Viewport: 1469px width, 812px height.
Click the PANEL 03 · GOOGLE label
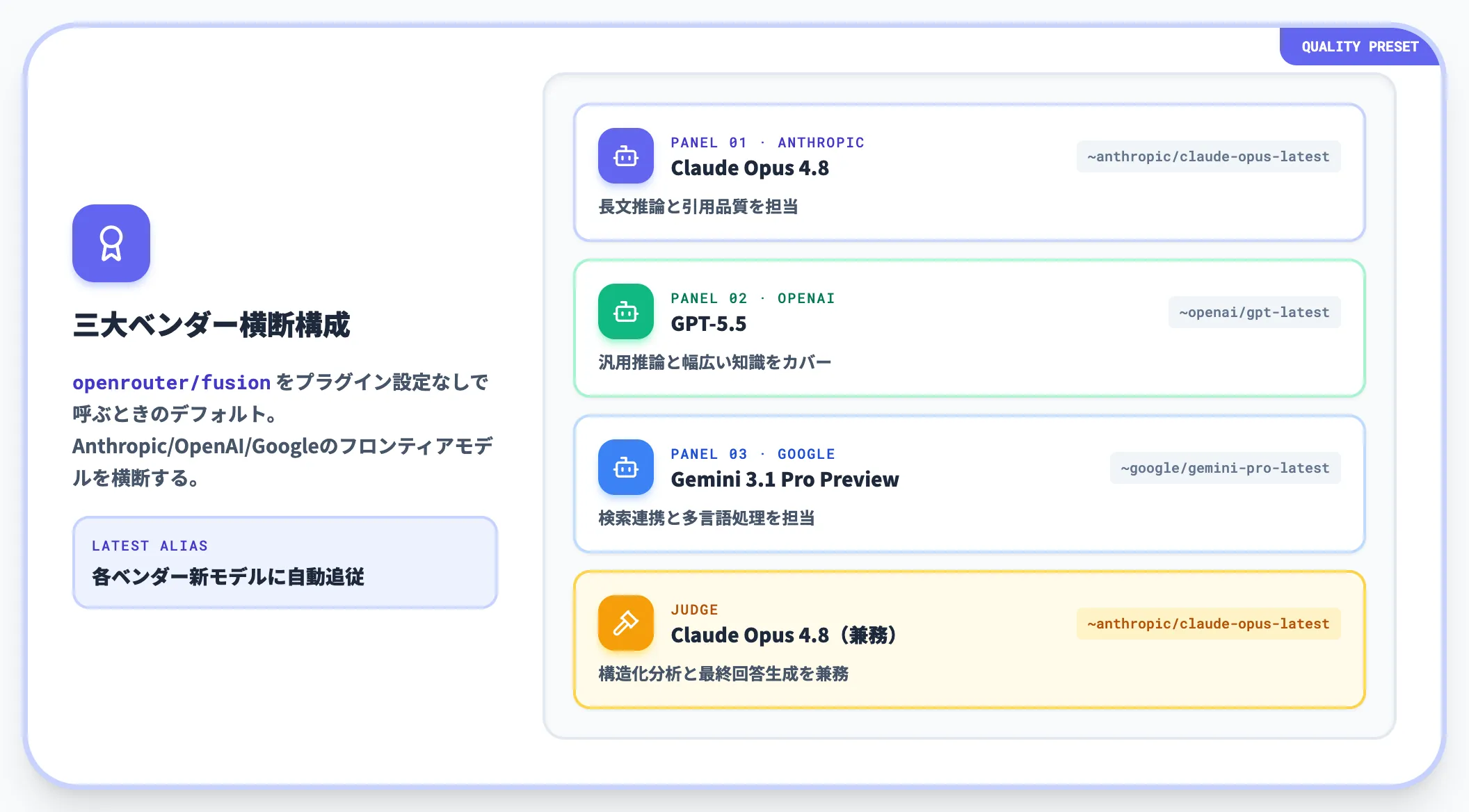(x=753, y=454)
